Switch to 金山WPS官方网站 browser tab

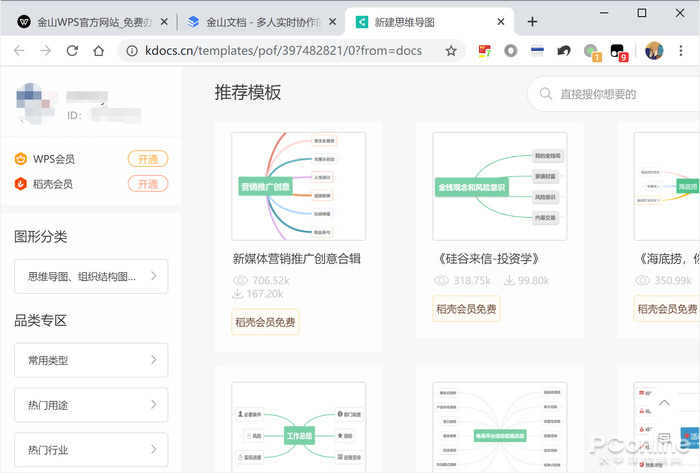[x=88, y=21]
